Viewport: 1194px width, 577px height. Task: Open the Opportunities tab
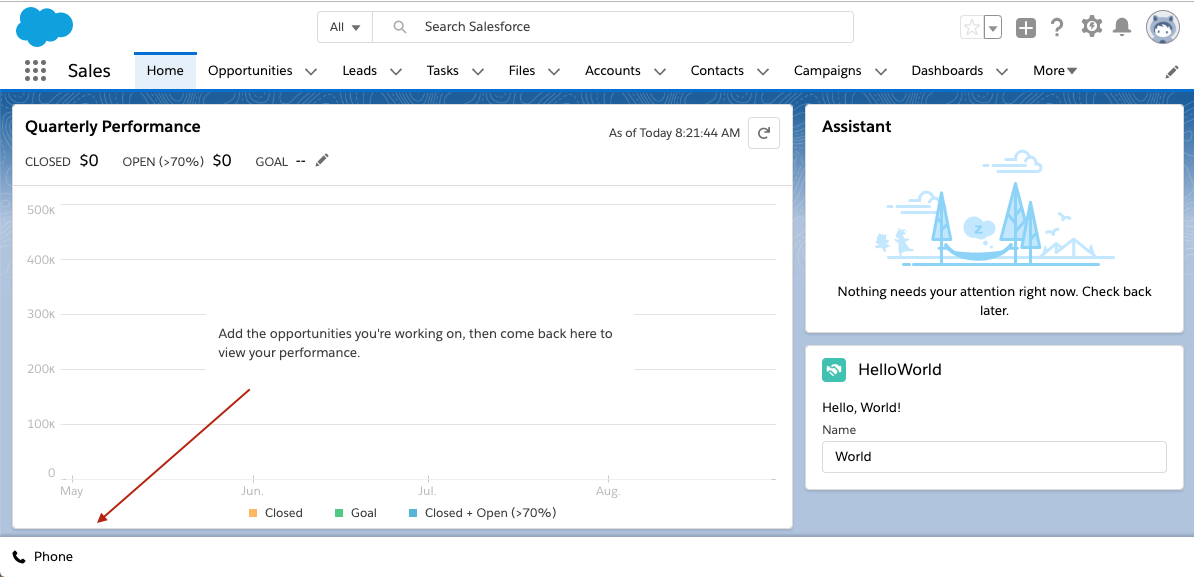tap(250, 70)
